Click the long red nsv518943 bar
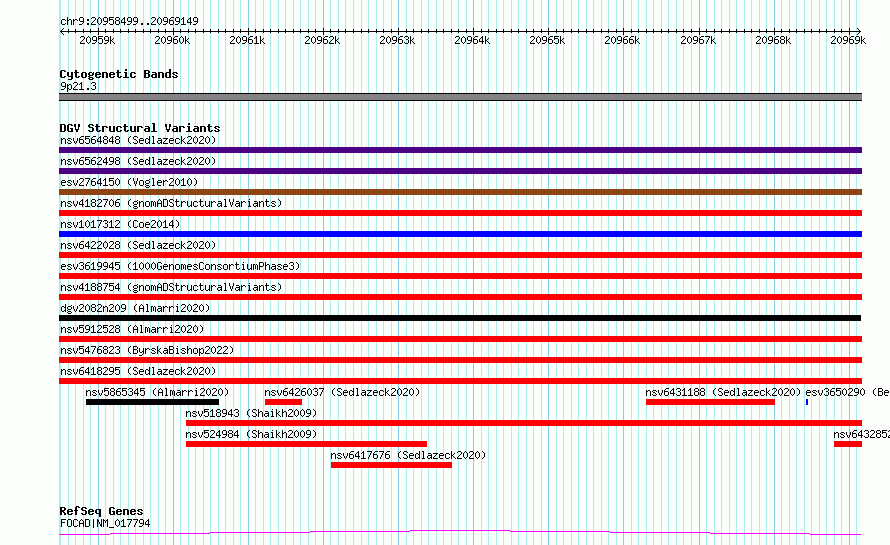The image size is (890, 545). click(x=524, y=423)
